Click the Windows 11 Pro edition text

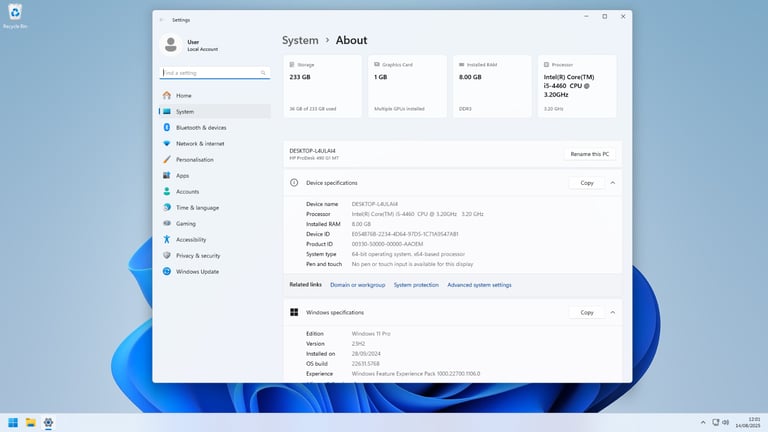point(371,334)
